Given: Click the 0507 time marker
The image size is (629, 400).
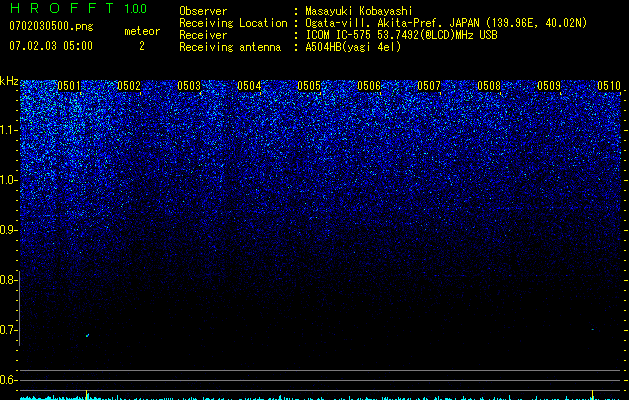Looking at the screenshot, I should point(429,86).
